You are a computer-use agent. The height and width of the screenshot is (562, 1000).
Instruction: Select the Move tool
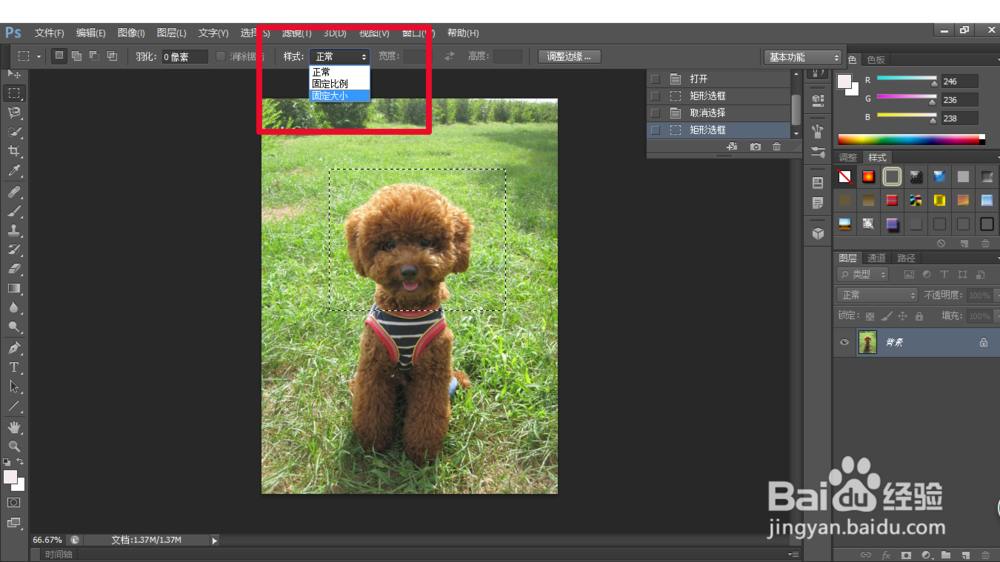(x=14, y=74)
